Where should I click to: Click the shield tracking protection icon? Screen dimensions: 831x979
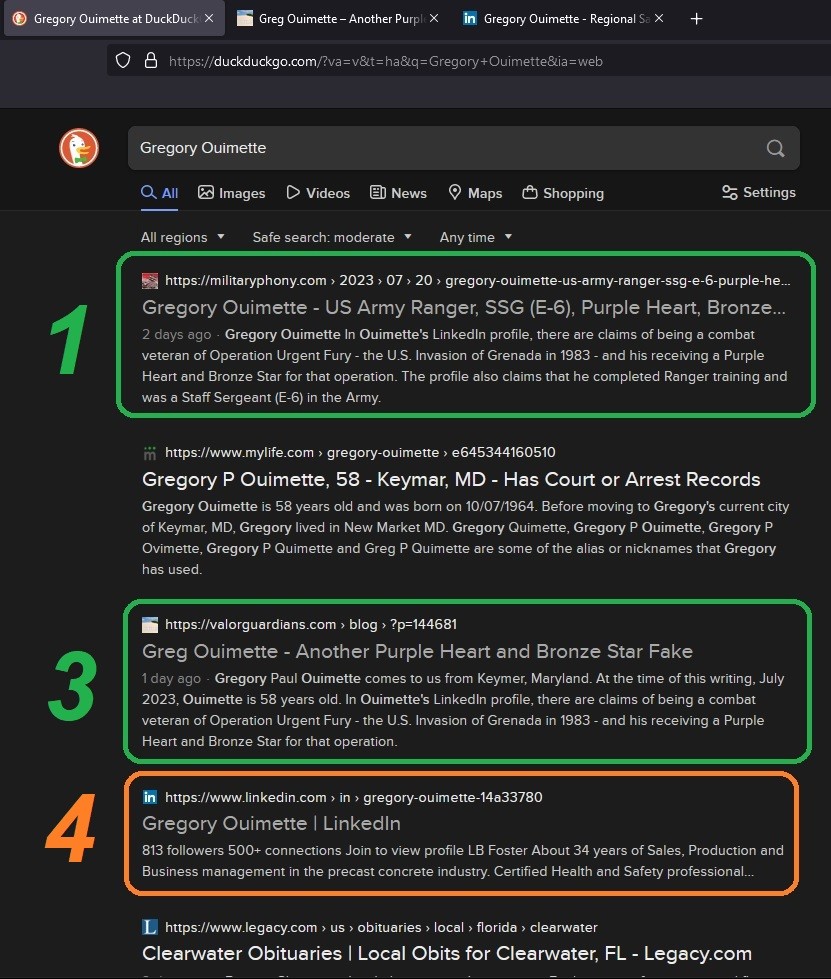click(123, 60)
